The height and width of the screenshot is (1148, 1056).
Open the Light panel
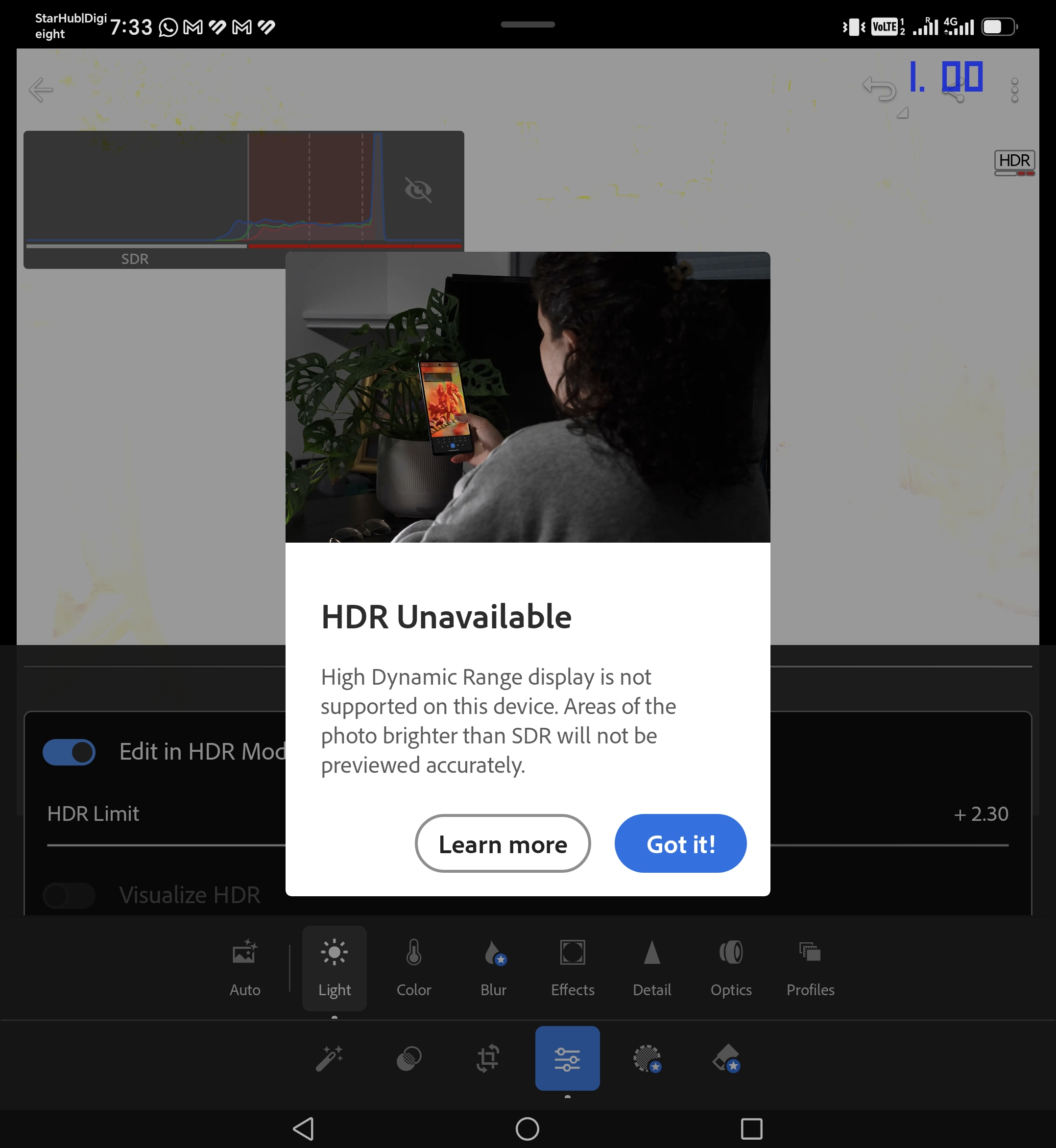coord(334,968)
